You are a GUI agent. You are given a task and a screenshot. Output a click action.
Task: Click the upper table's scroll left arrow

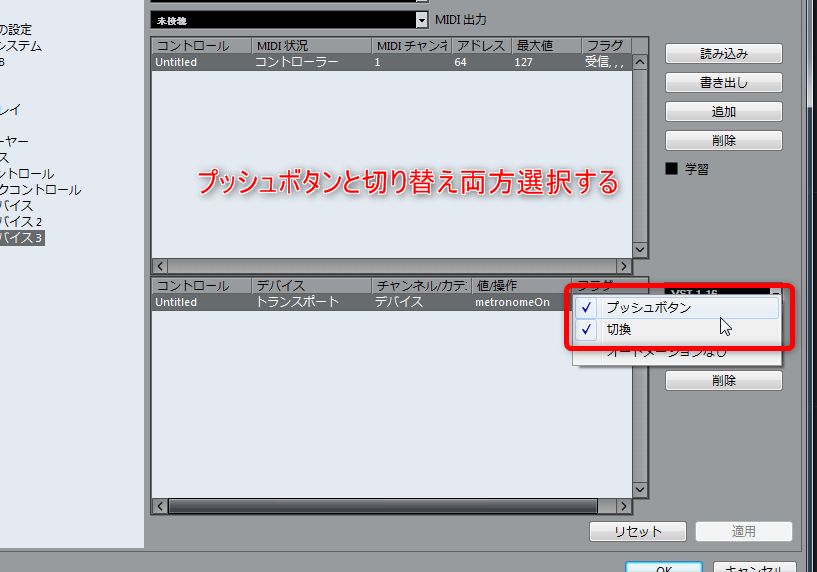160,266
